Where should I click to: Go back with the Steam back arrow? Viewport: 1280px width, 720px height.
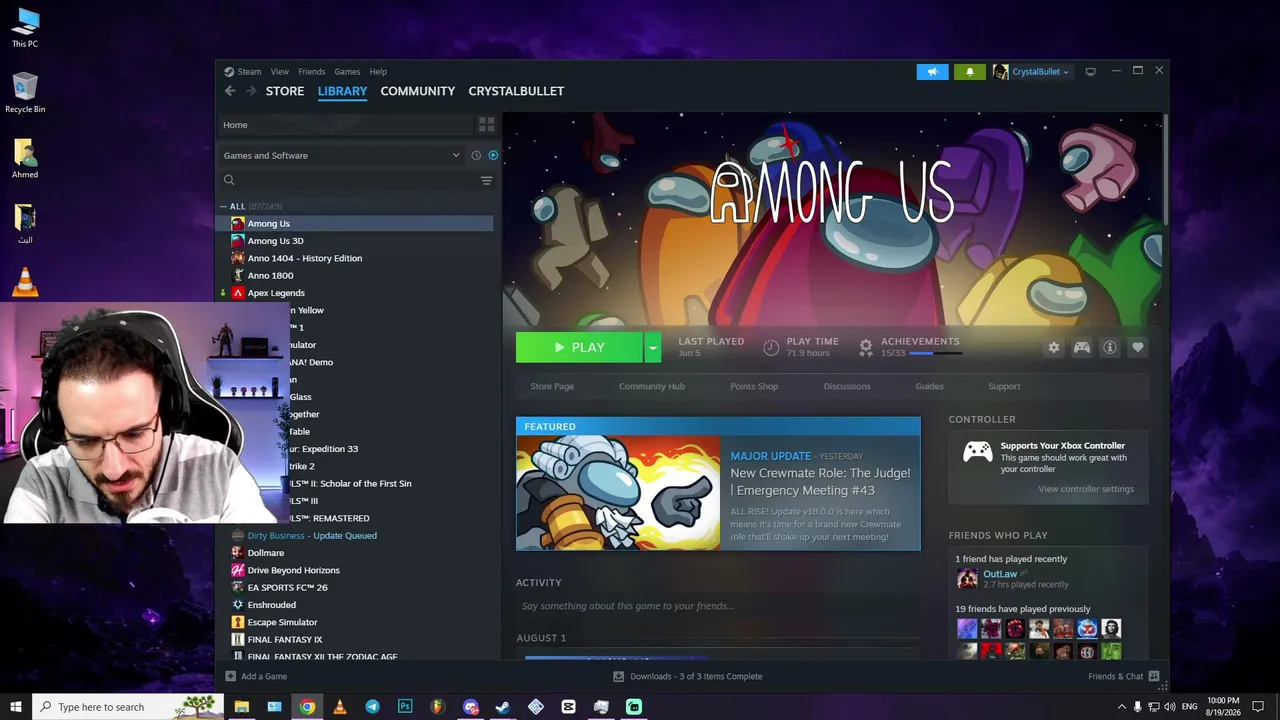[x=230, y=91]
